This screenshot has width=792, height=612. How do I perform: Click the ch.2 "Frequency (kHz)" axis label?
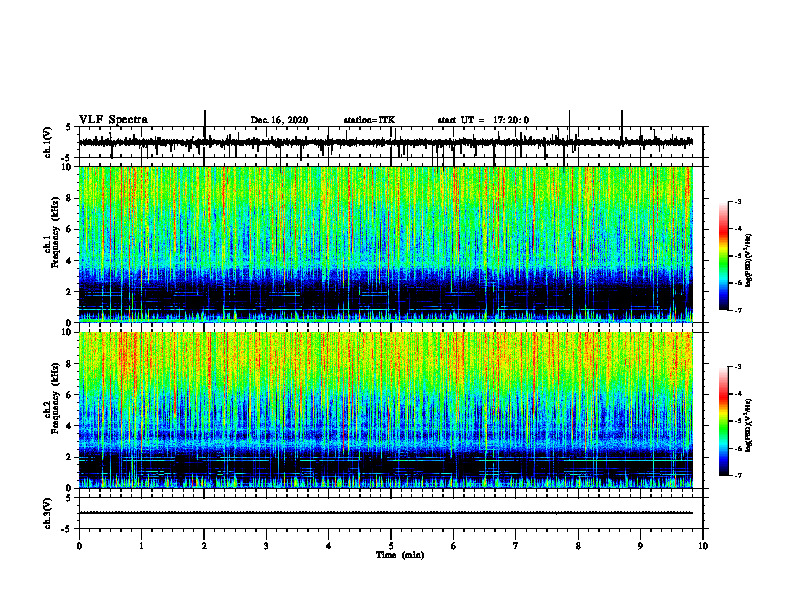[56, 398]
